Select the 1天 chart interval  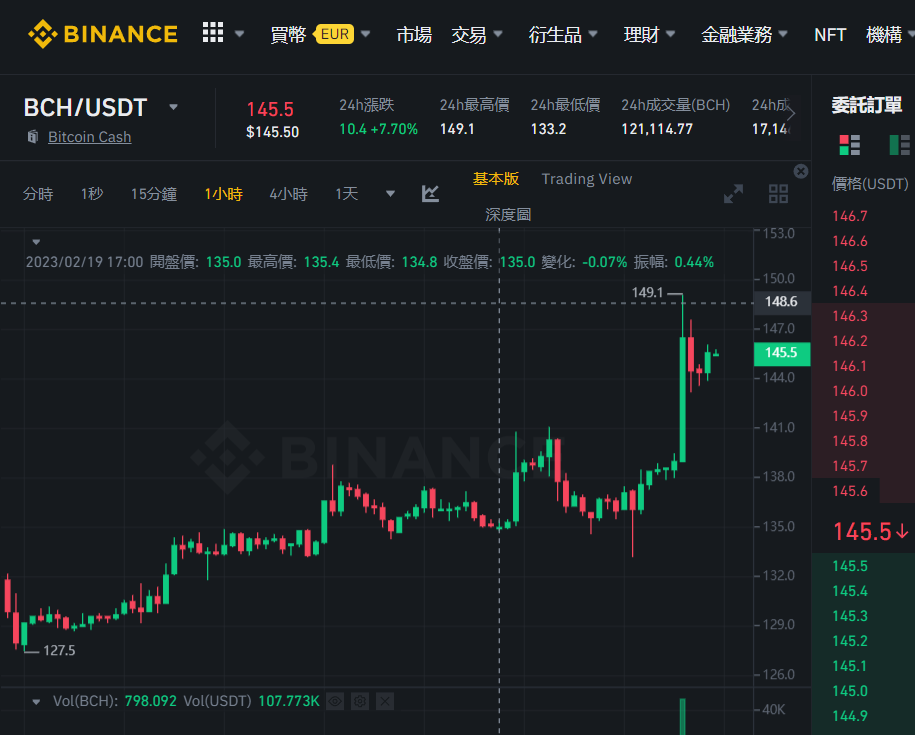tap(347, 194)
